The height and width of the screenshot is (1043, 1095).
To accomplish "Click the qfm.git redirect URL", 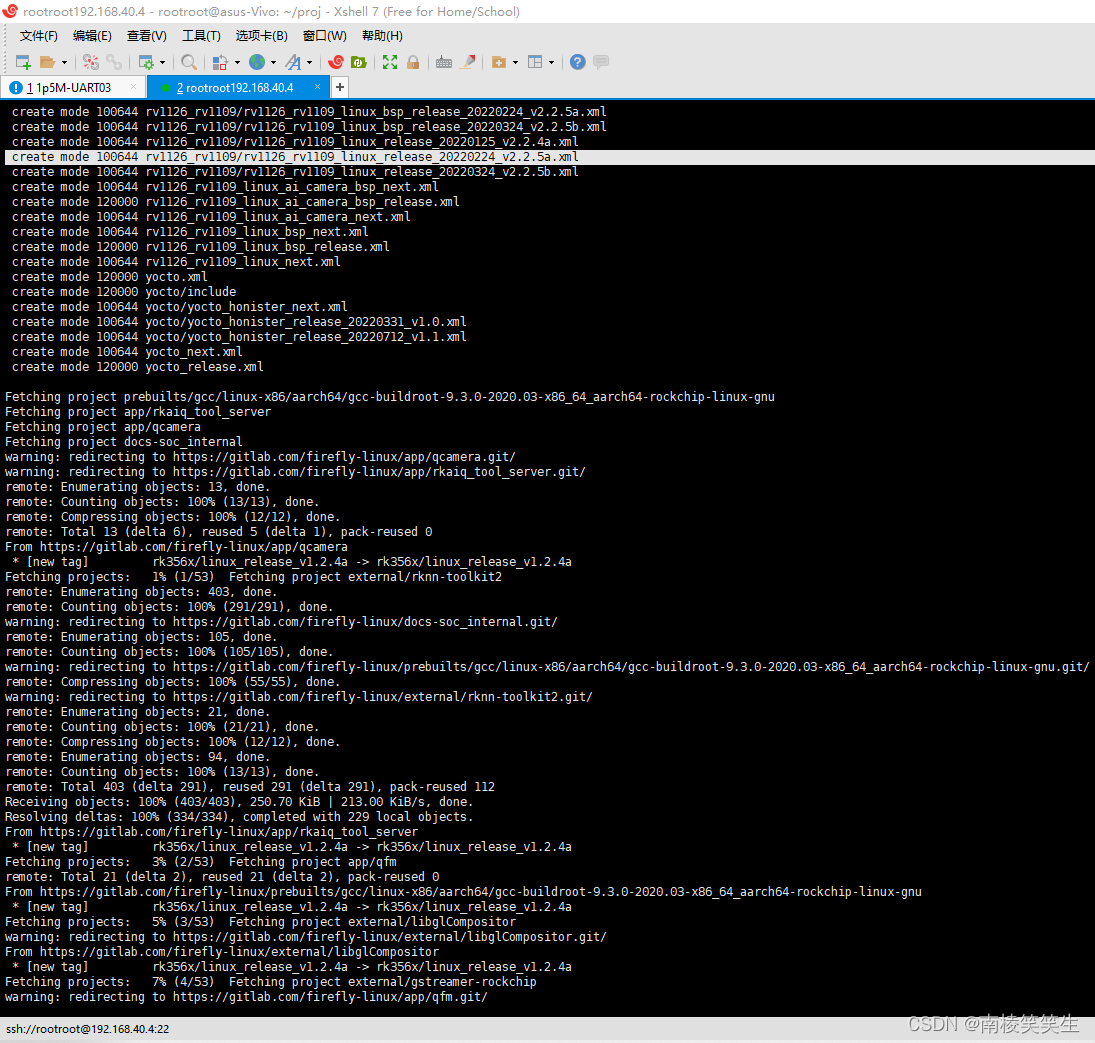I will [x=330, y=997].
